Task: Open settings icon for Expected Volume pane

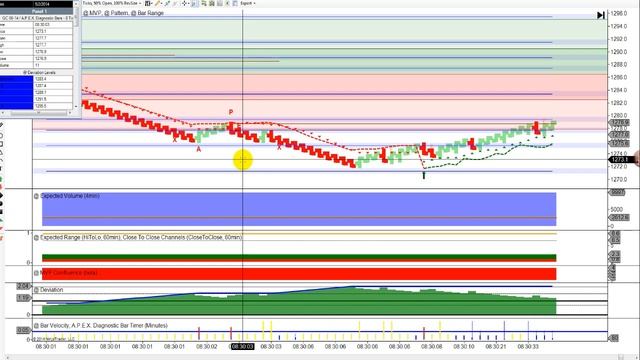Action: (x=36, y=196)
